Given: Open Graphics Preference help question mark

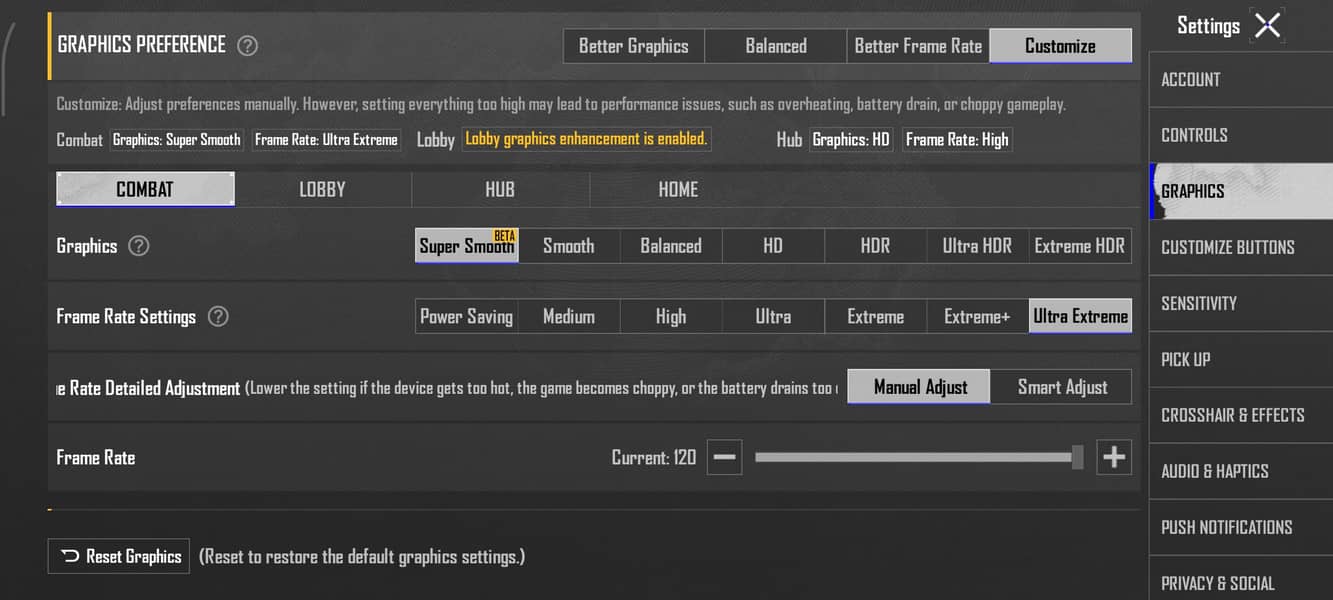Looking at the screenshot, I should (x=247, y=46).
